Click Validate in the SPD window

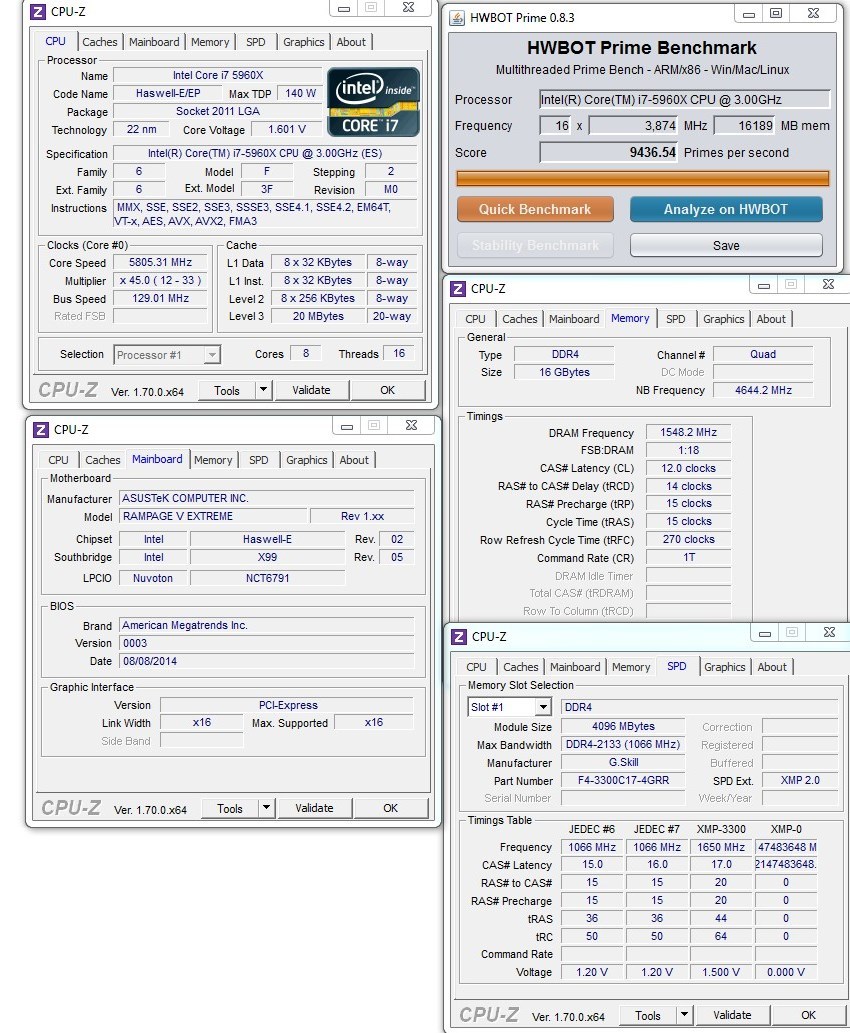[x=732, y=1015]
